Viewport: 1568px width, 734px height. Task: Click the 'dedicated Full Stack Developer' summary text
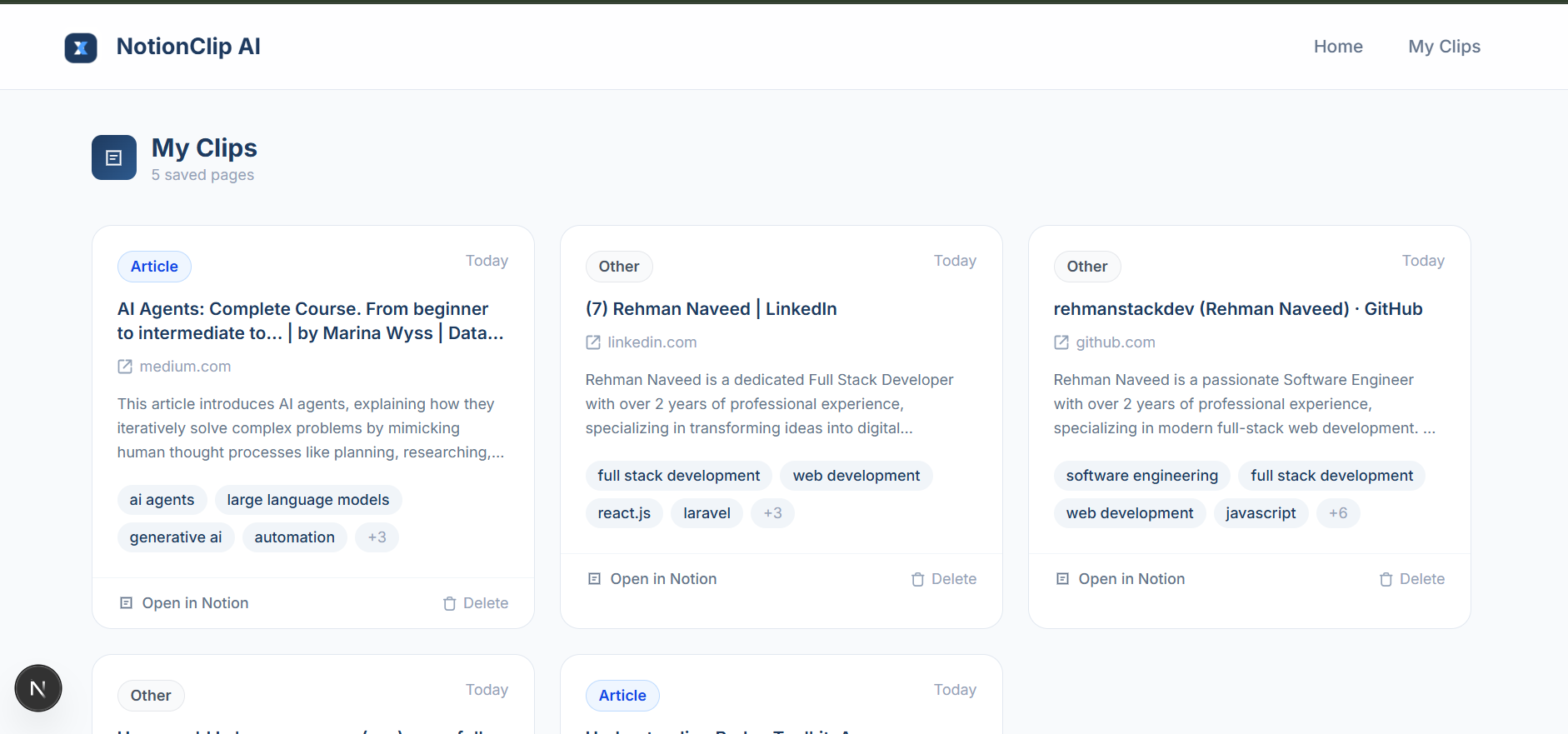pos(770,404)
